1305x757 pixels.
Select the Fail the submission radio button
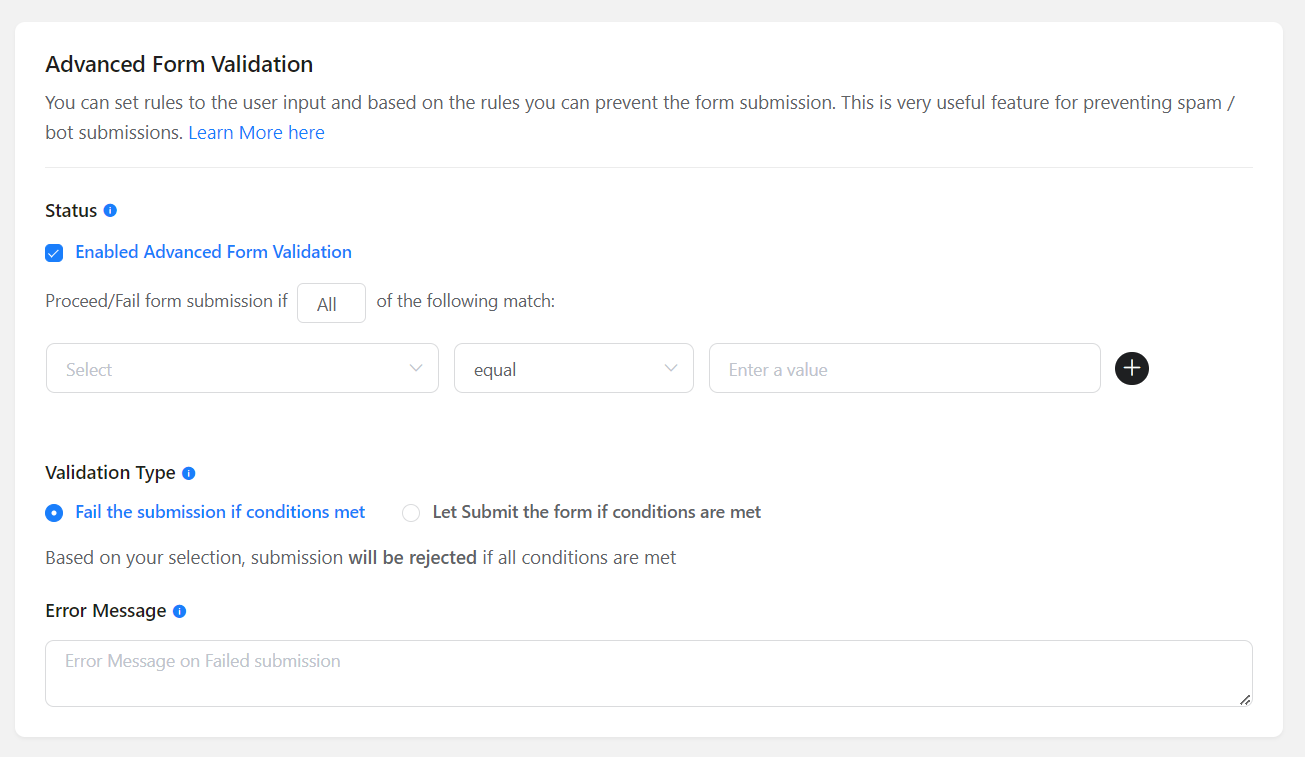[54, 513]
